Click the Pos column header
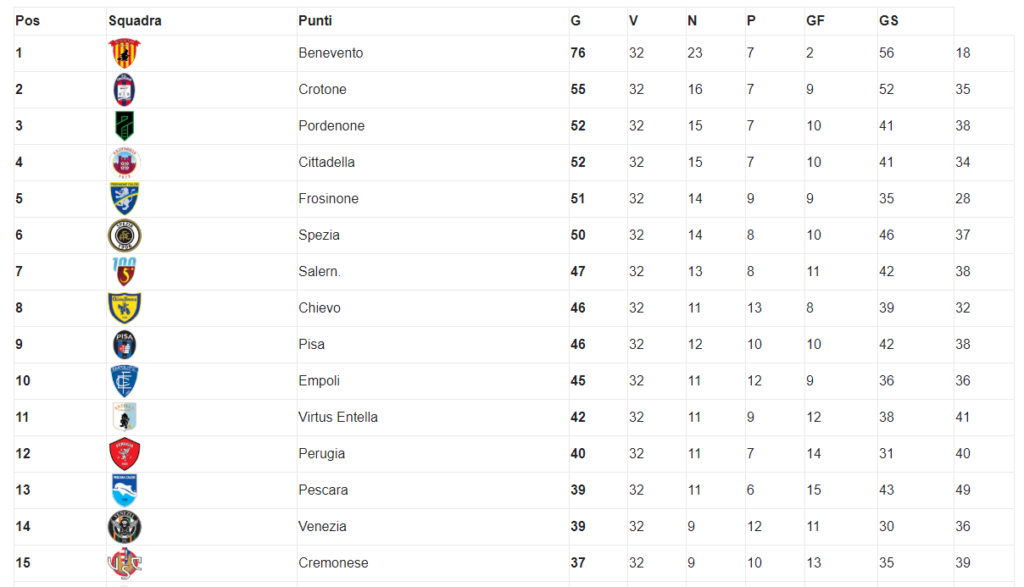 point(27,21)
